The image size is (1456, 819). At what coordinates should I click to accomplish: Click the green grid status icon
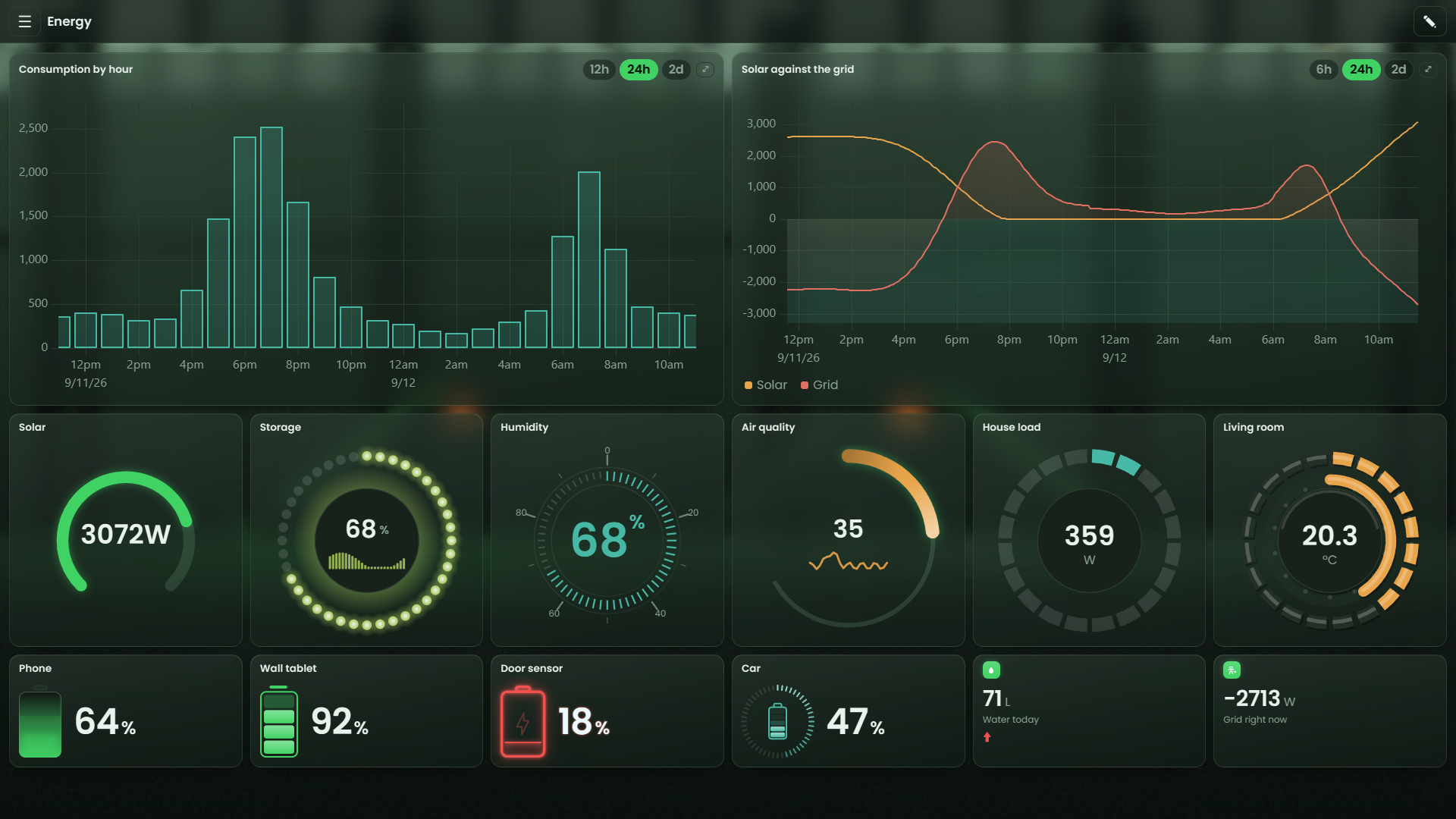point(1232,670)
